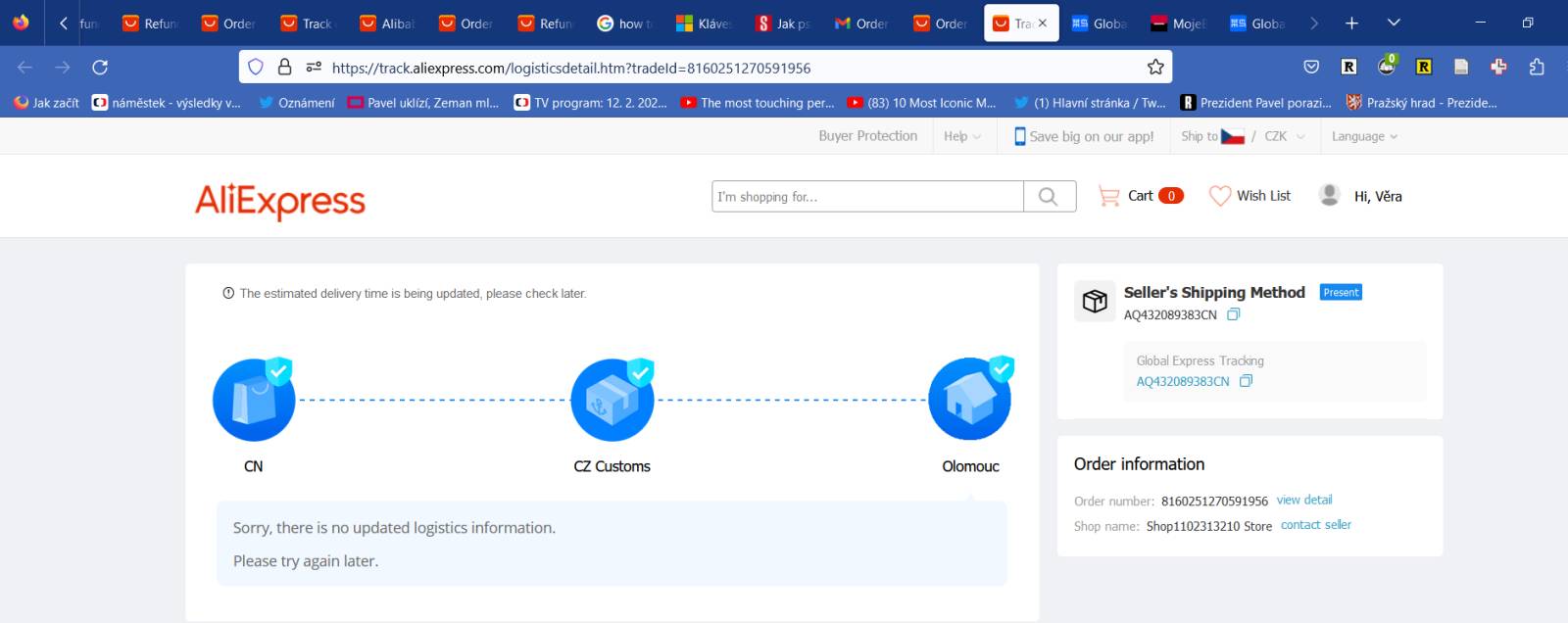
Task: Click order number 8160251270591956
Action: pyautogui.click(x=1214, y=501)
